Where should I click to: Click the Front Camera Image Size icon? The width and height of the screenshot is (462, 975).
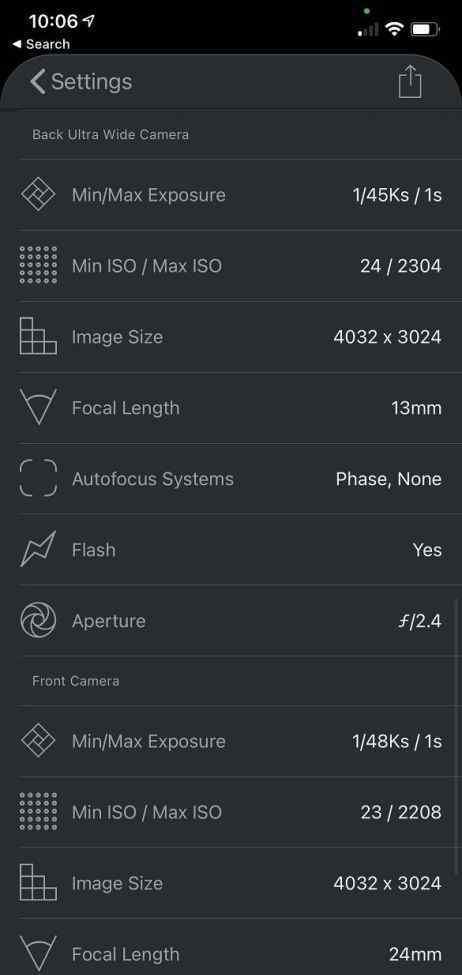[38, 883]
